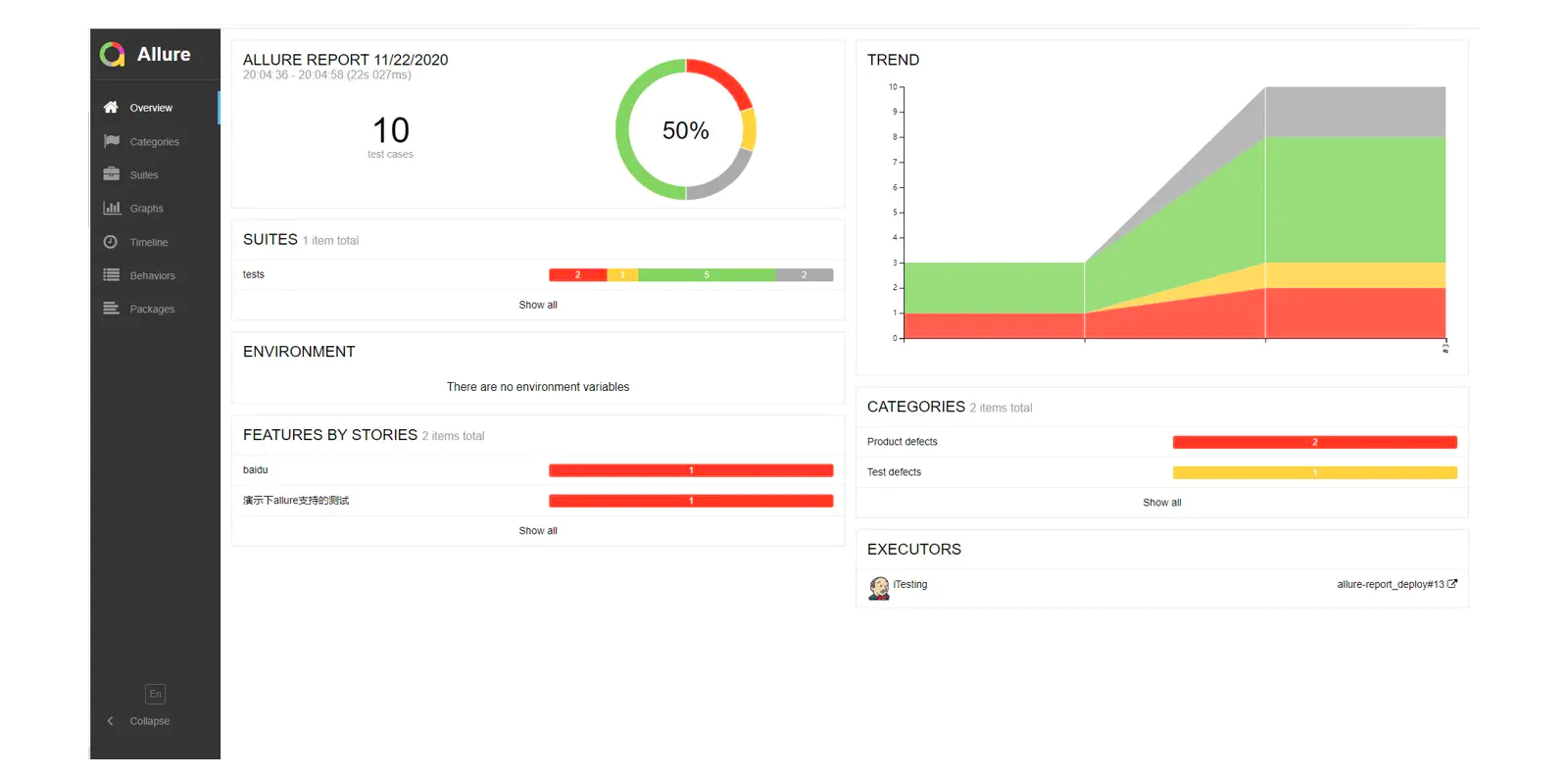Click the gray area in trend chart
Screen dimensions: 1568x777
coord(1354,111)
